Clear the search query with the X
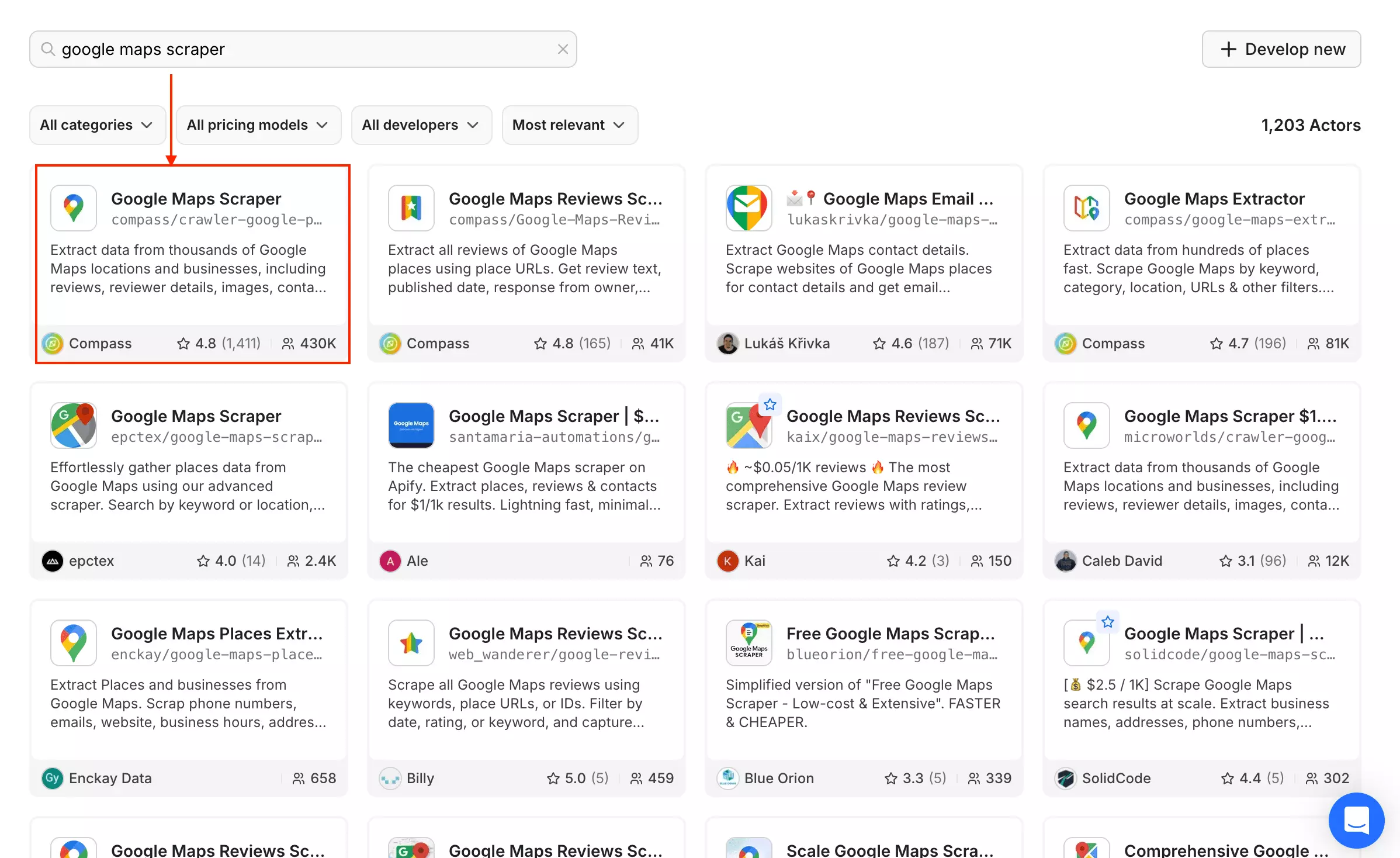 pos(563,49)
